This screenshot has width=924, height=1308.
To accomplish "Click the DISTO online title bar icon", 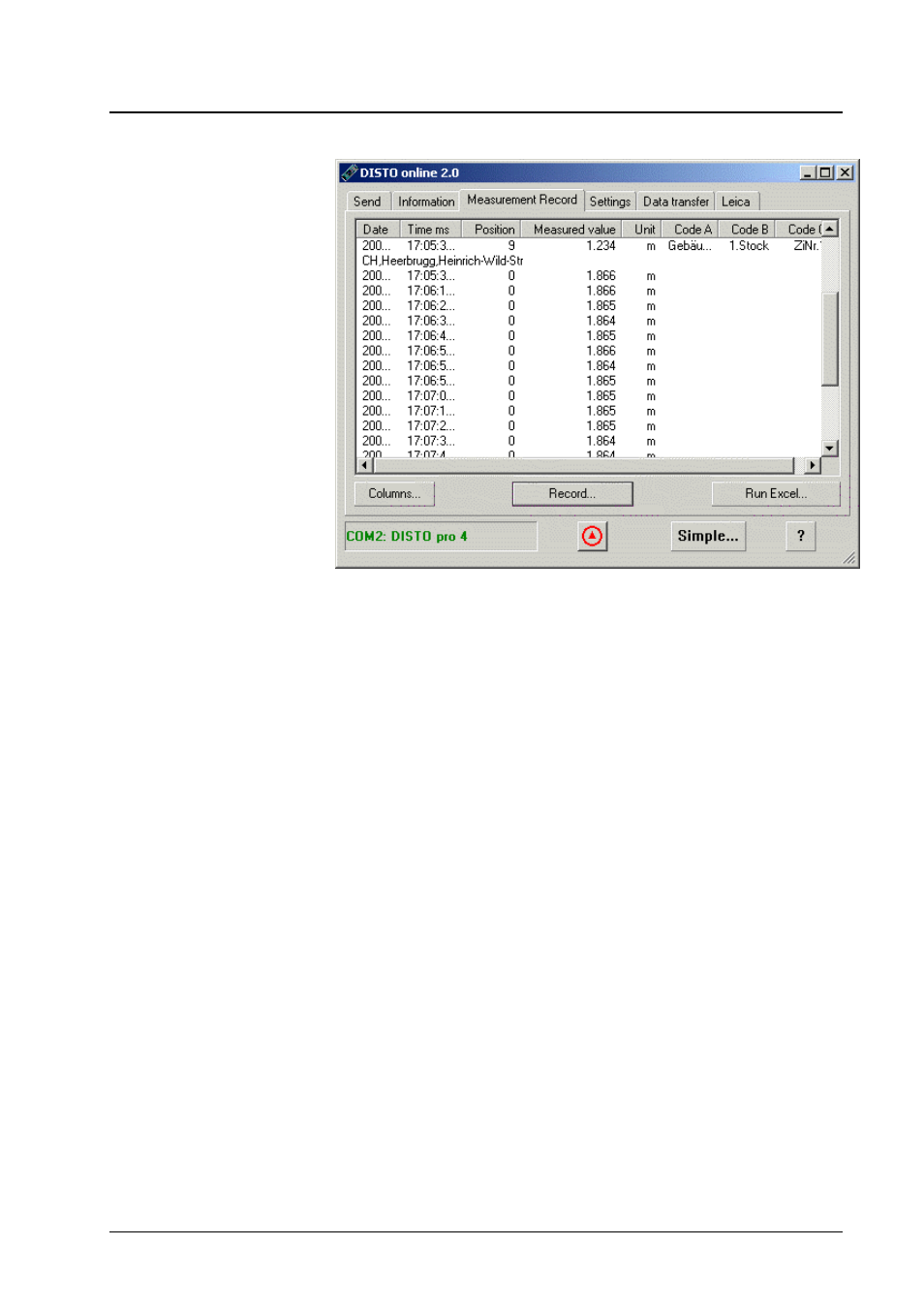I will pyautogui.click(x=349, y=172).
